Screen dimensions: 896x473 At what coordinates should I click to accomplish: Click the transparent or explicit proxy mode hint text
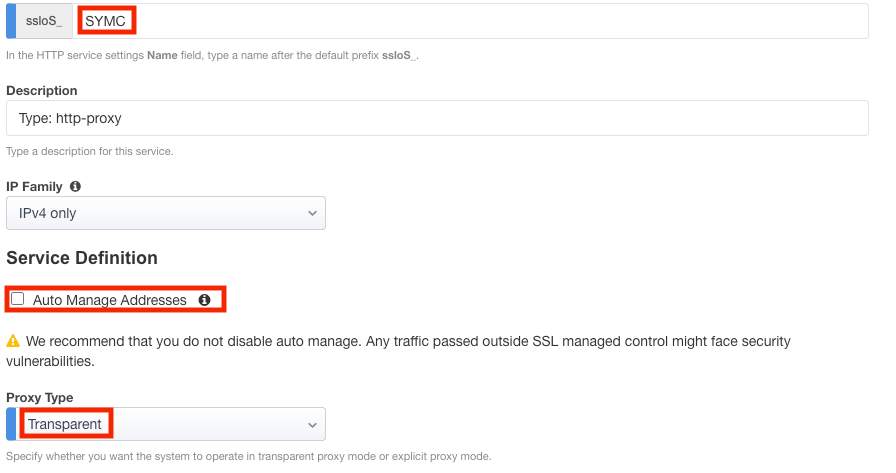coord(249,457)
